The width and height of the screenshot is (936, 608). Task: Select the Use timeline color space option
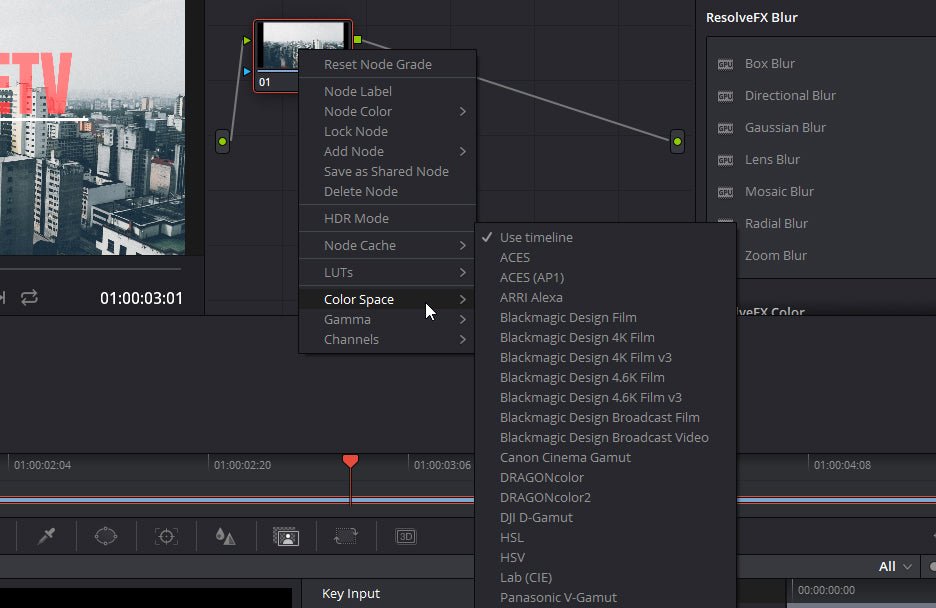click(x=605, y=237)
